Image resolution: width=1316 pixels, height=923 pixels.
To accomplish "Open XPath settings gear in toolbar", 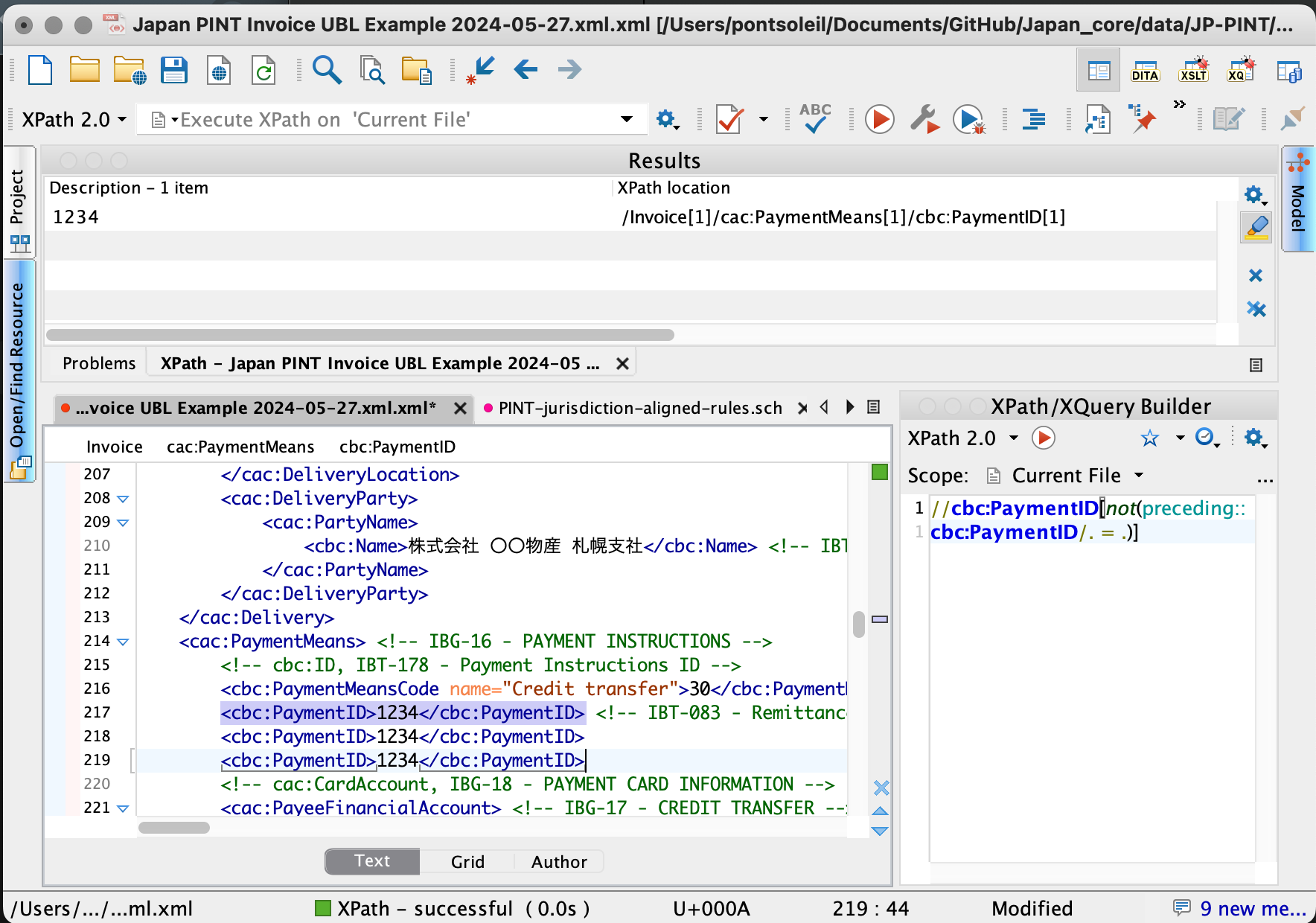I will (667, 119).
